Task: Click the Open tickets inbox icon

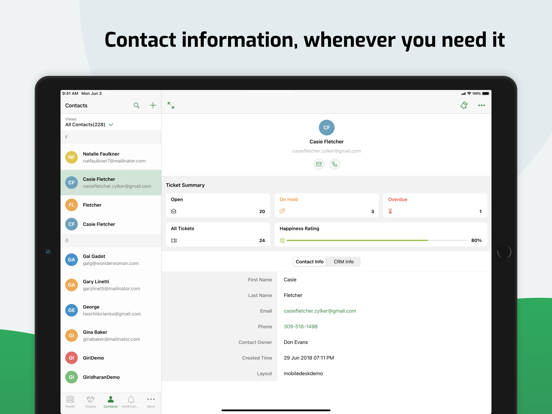Action: 174,211
